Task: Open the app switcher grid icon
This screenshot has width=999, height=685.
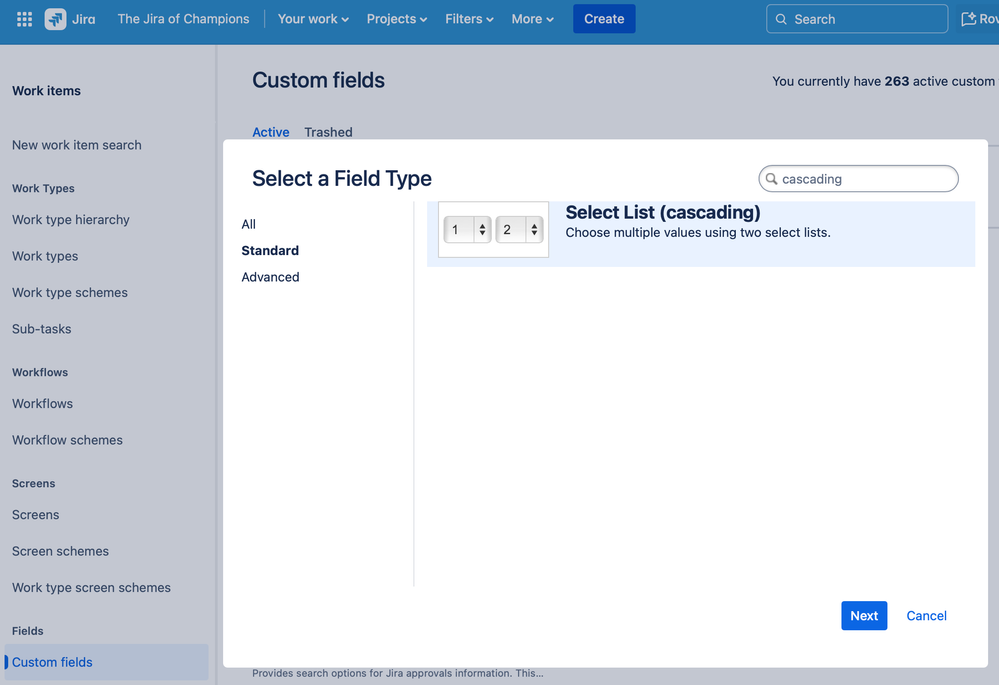Action: [x=24, y=19]
